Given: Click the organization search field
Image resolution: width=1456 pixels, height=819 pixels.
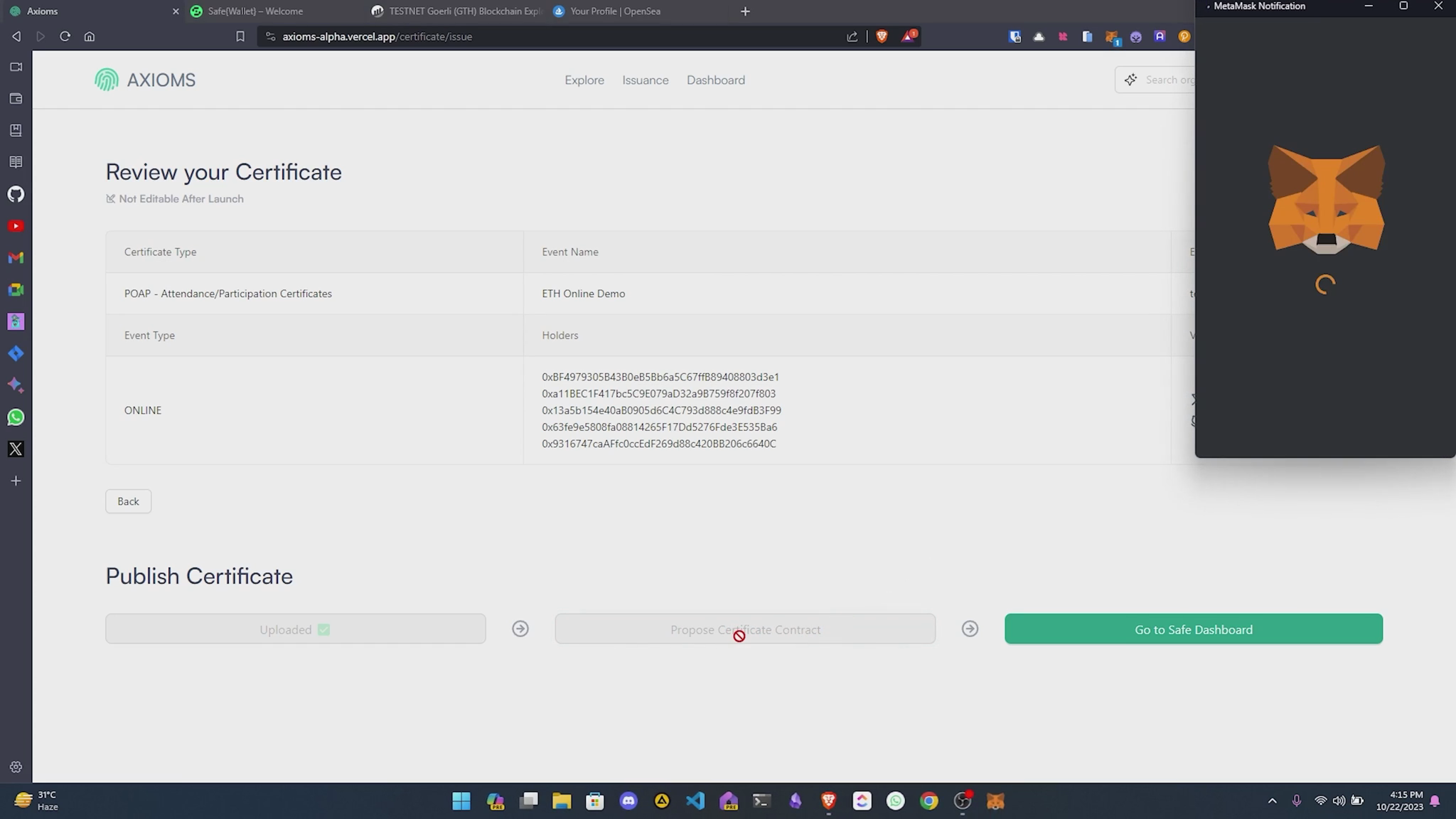Looking at the screenshot, I should pyautogui.click(x=1155, y=80).
